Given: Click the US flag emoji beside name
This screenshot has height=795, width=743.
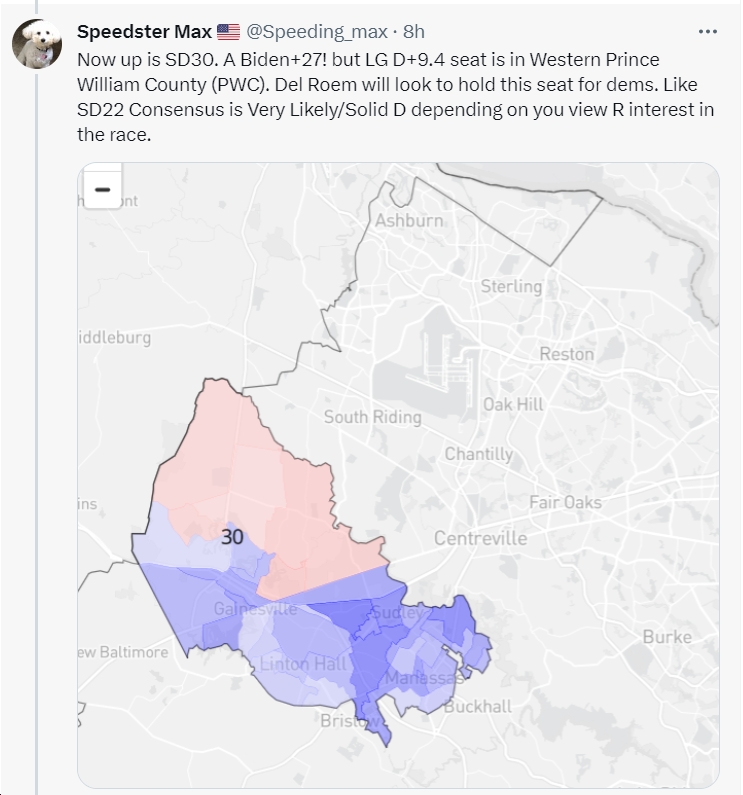Looking at the screenshot, I should tap(228, 31).
